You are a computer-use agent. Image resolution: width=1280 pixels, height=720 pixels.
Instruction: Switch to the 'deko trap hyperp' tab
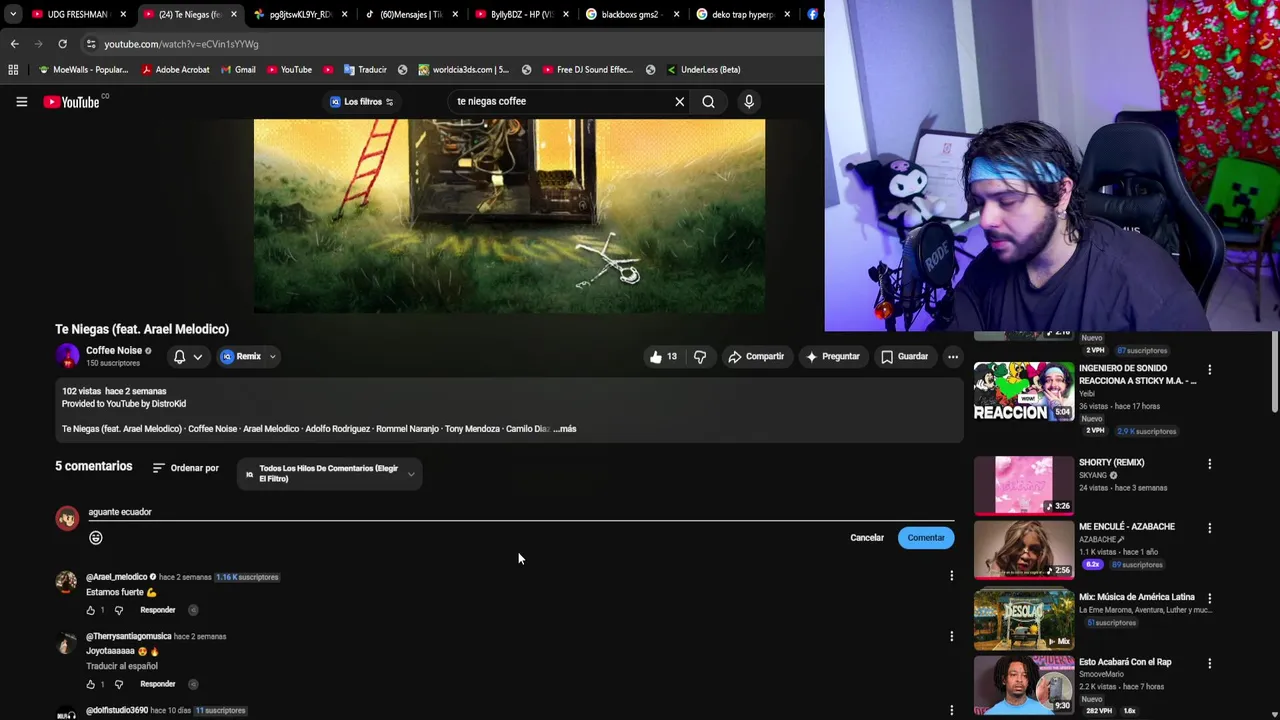[x=742, y=14]
